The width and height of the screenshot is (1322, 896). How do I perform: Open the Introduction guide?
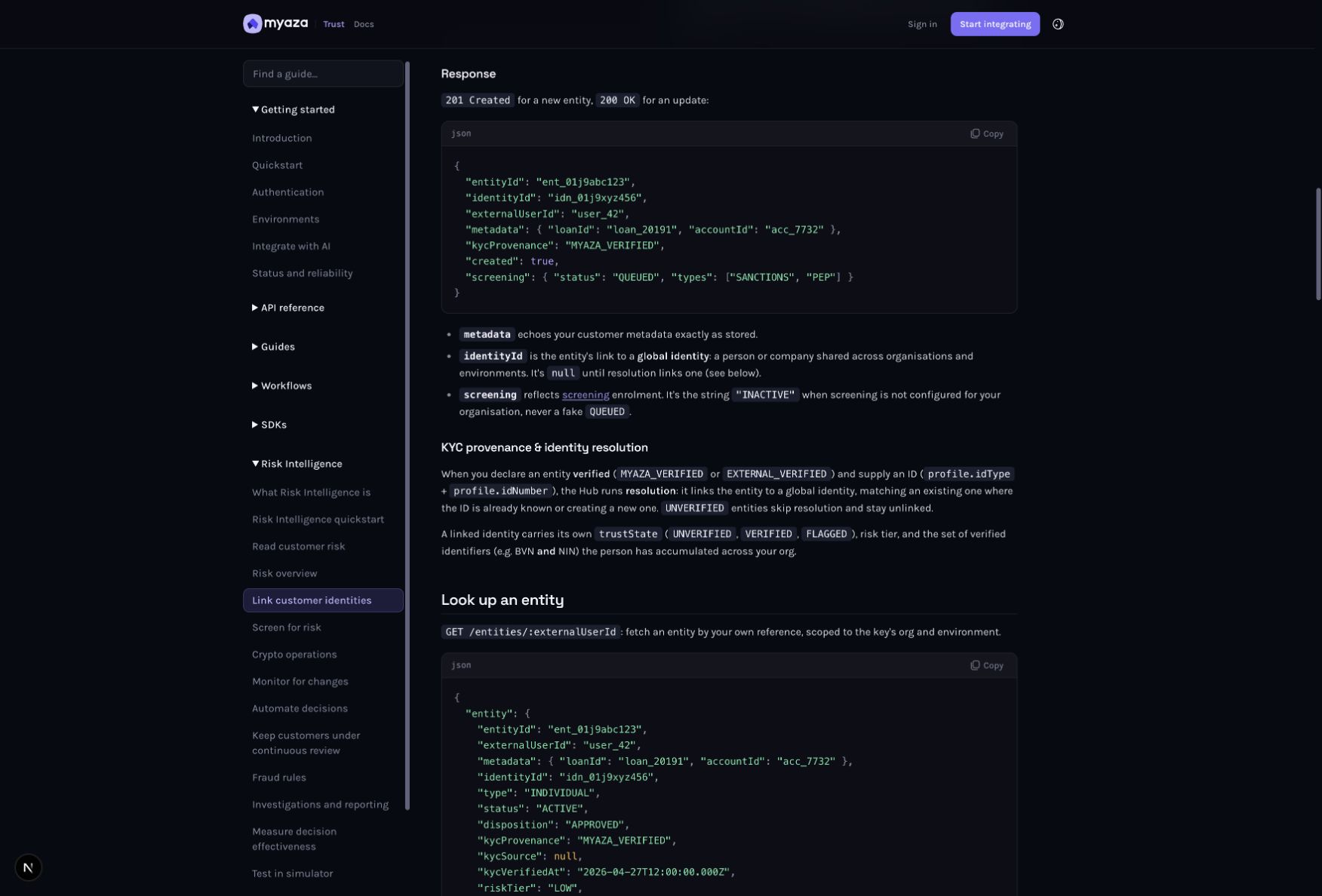(282, 138)
